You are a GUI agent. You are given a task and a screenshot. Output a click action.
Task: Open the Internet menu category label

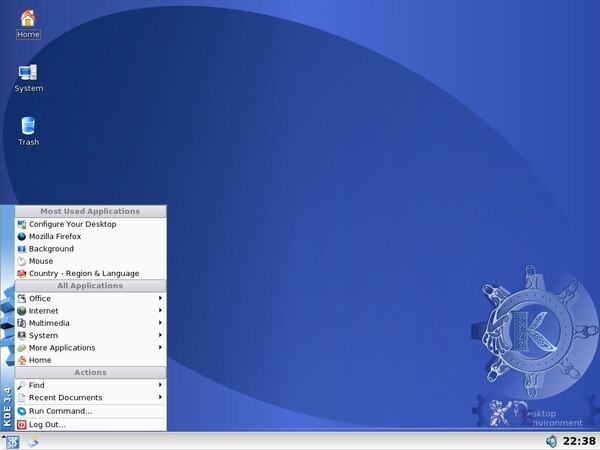tap(44, 311)
